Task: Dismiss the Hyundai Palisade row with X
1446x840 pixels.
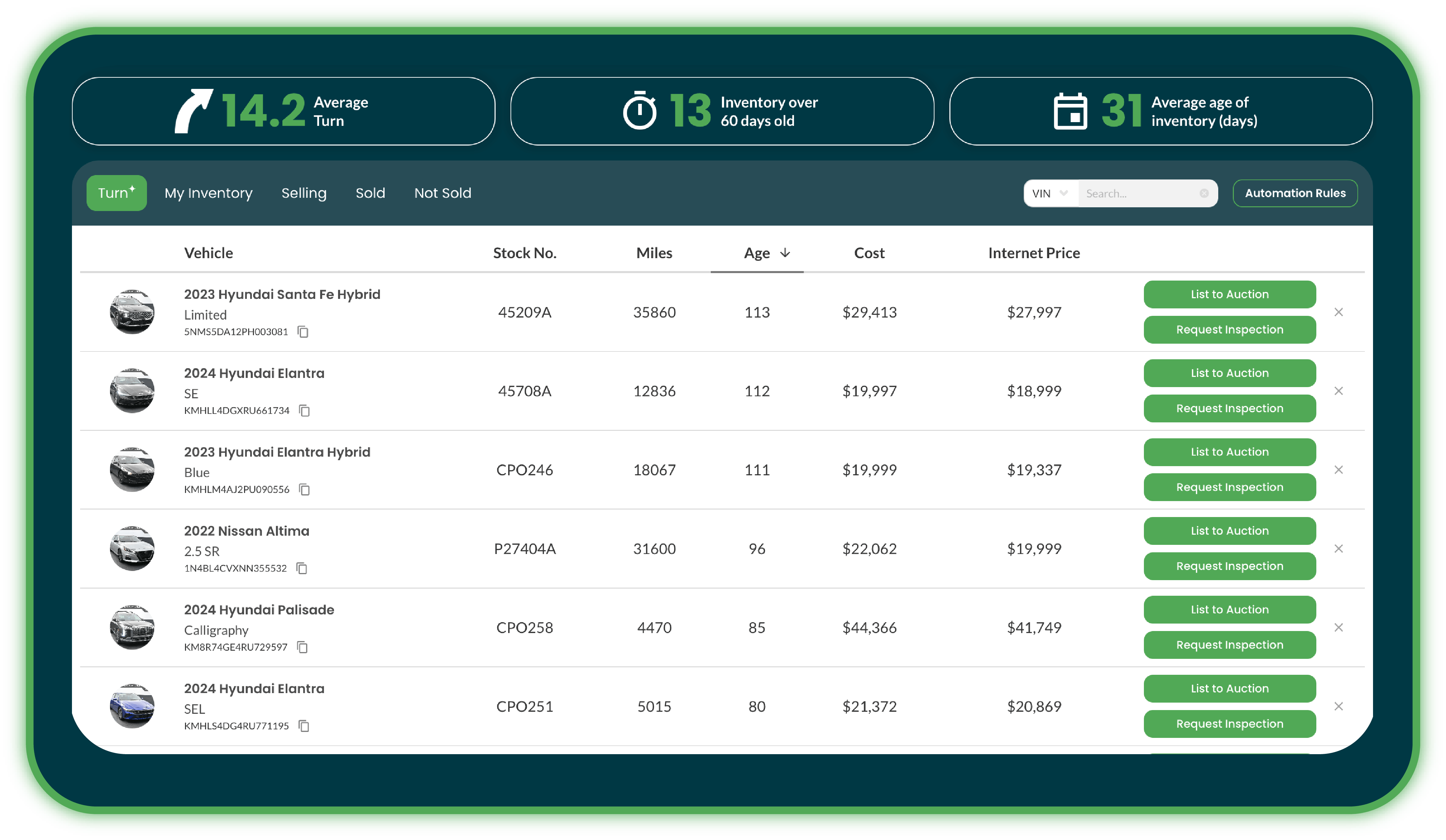Action: [x=1338, y=627]
